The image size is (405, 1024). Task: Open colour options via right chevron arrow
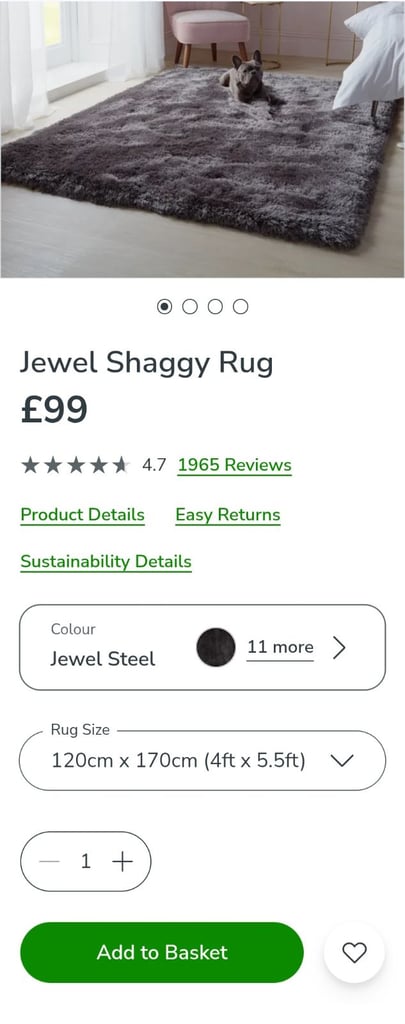(338, 648)
